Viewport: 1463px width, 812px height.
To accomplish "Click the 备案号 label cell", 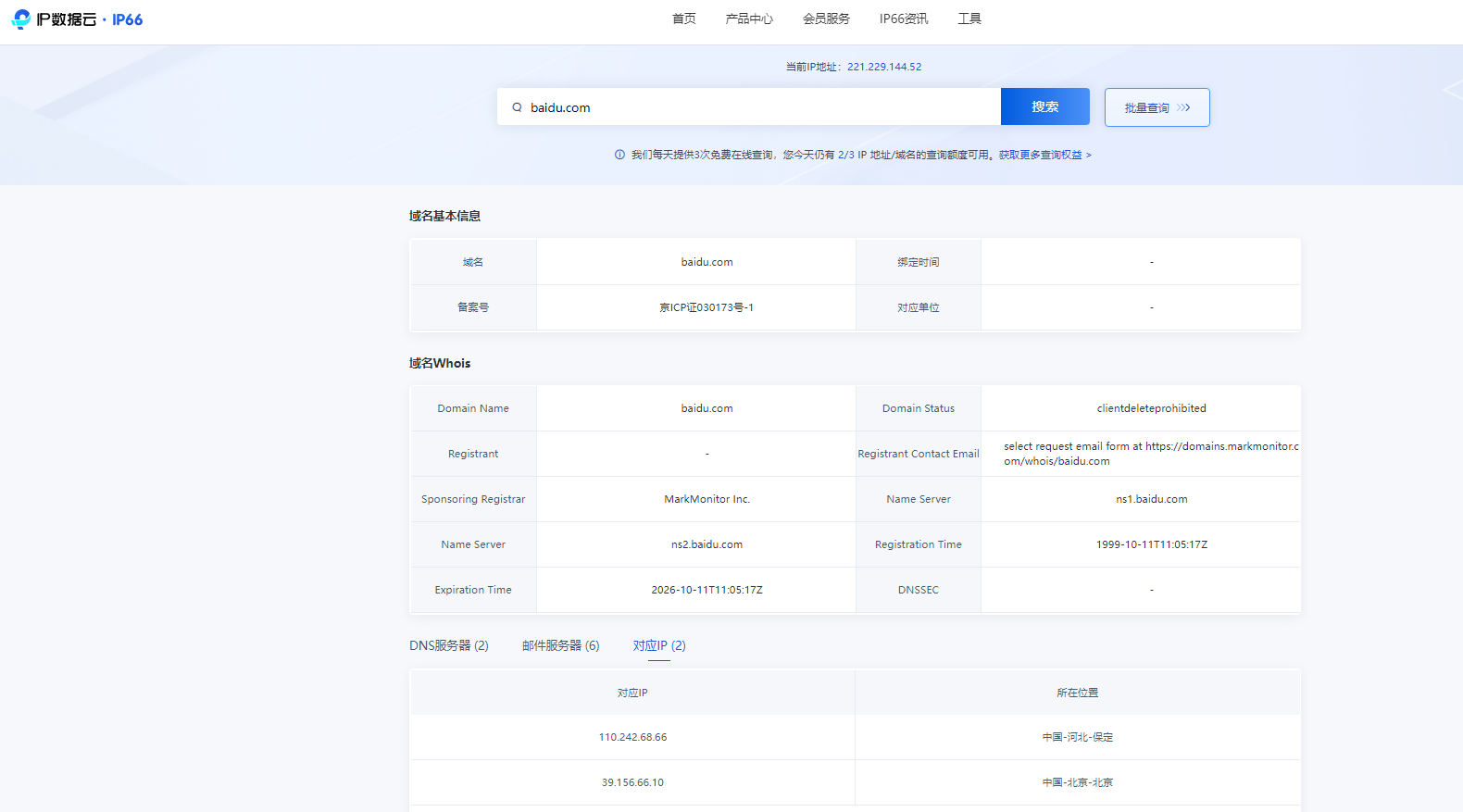I will pos(473,307).
